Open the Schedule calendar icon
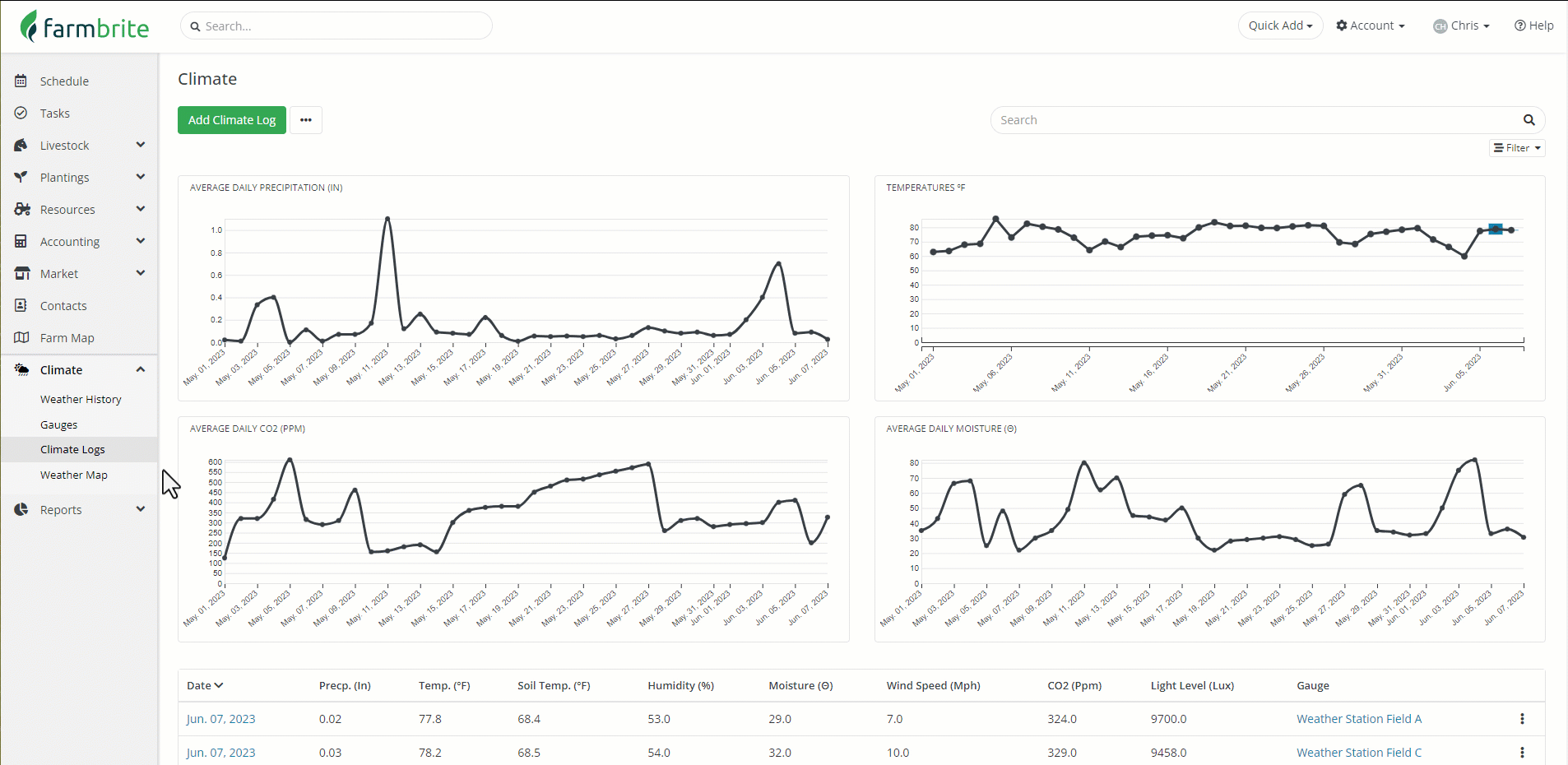Screen dimensions: 1568x765 21,81
